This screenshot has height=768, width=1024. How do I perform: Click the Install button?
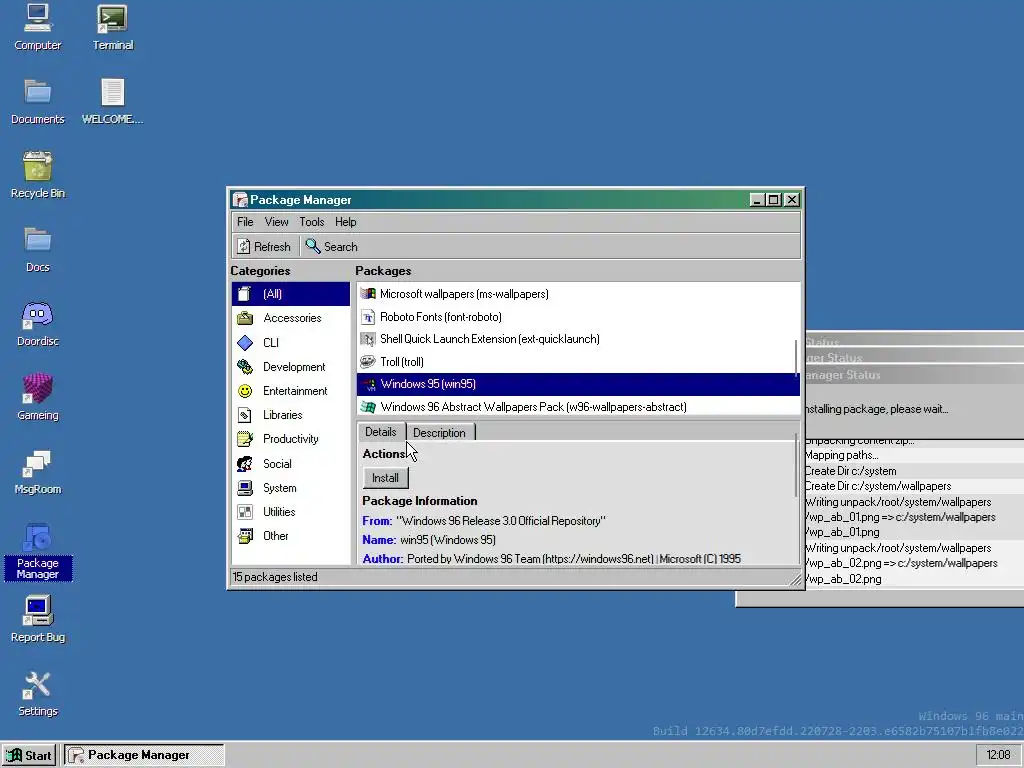[385, 478]
